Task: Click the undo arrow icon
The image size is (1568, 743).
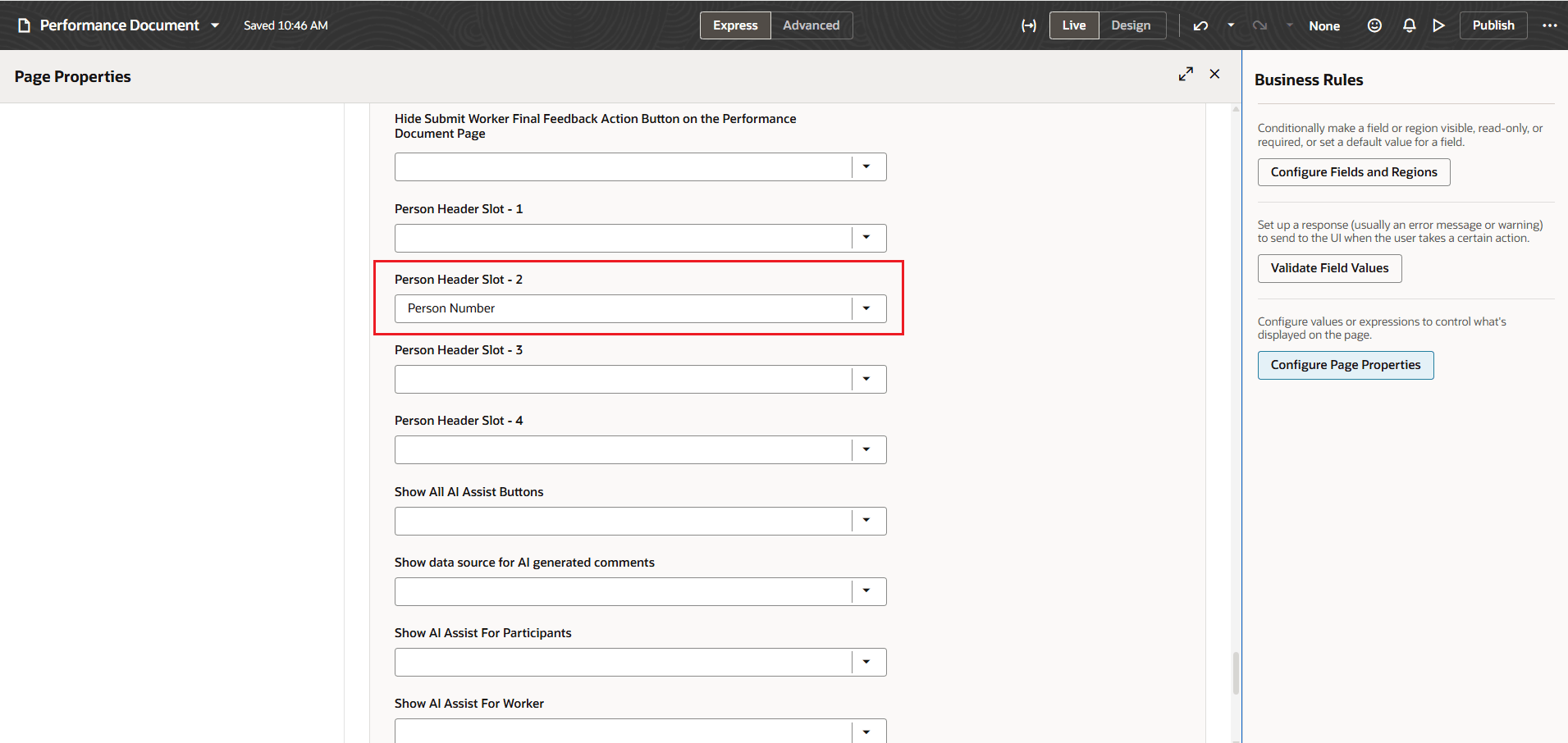Action: click(x=1200, y=25)
